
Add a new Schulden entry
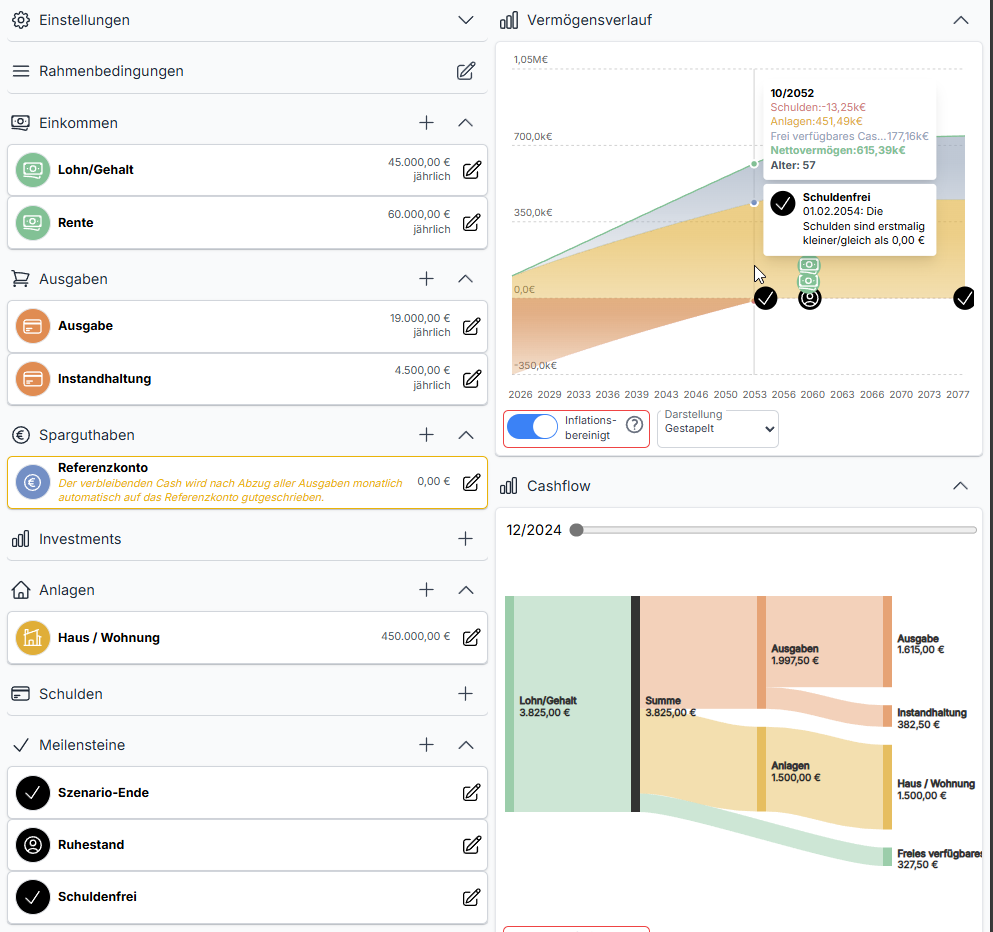(x=465, y=694)
